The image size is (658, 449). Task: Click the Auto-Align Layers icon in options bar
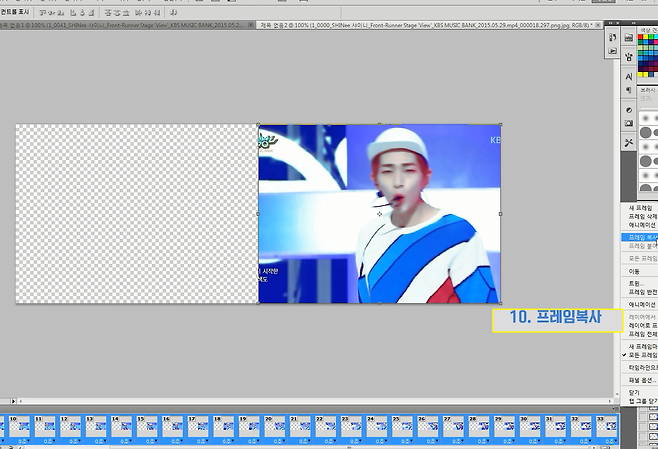tap(175, 12)
